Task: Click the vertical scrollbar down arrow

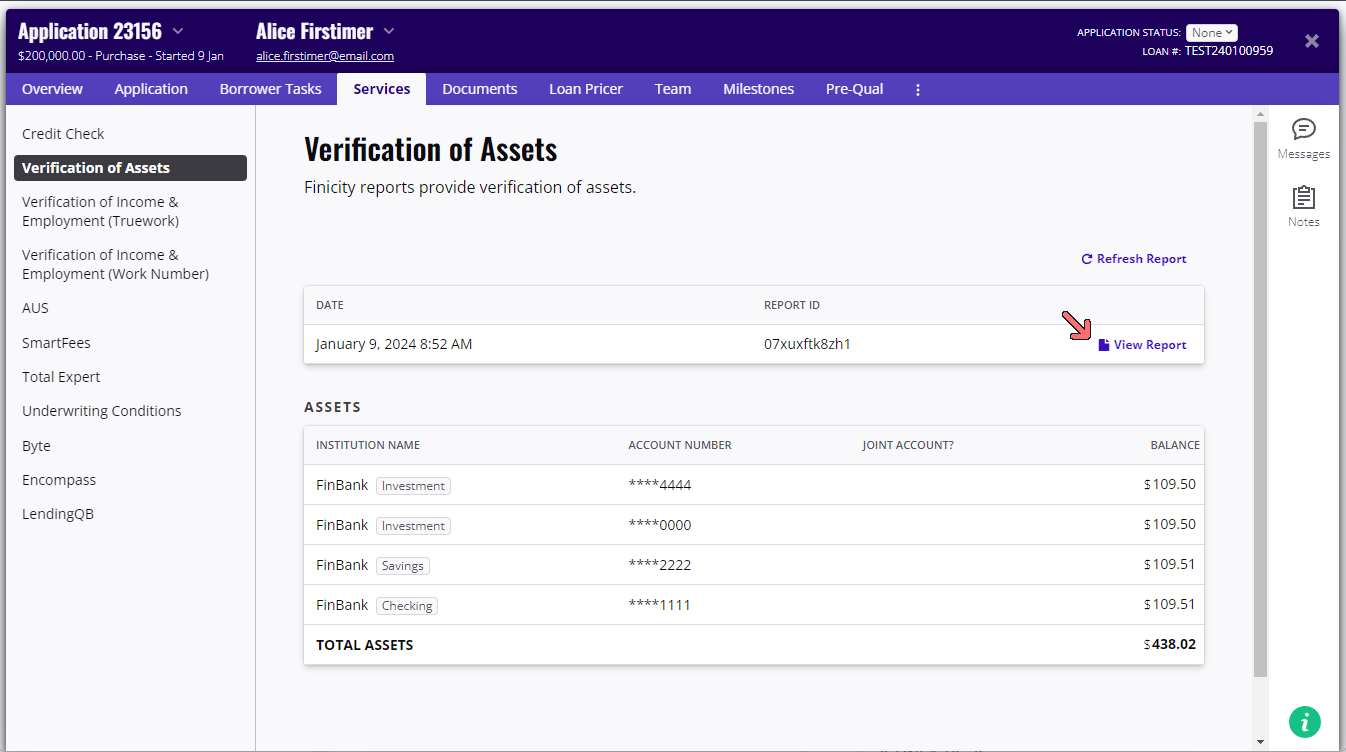Action: coord(1260,742)
